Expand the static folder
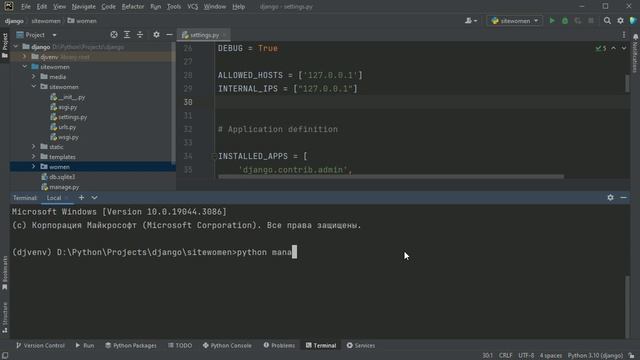640x360 pixels. click(x=34, y=147)
